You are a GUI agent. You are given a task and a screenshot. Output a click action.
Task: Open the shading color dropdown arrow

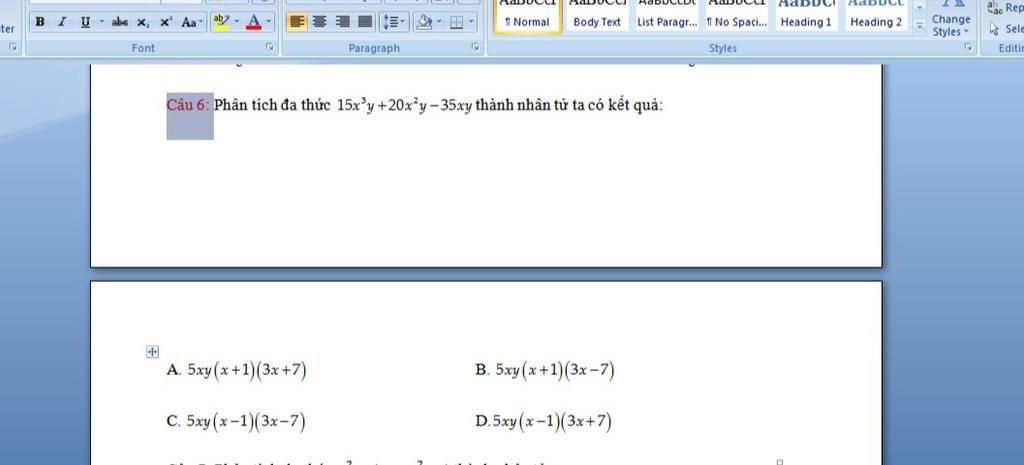(x=439, y=22)
